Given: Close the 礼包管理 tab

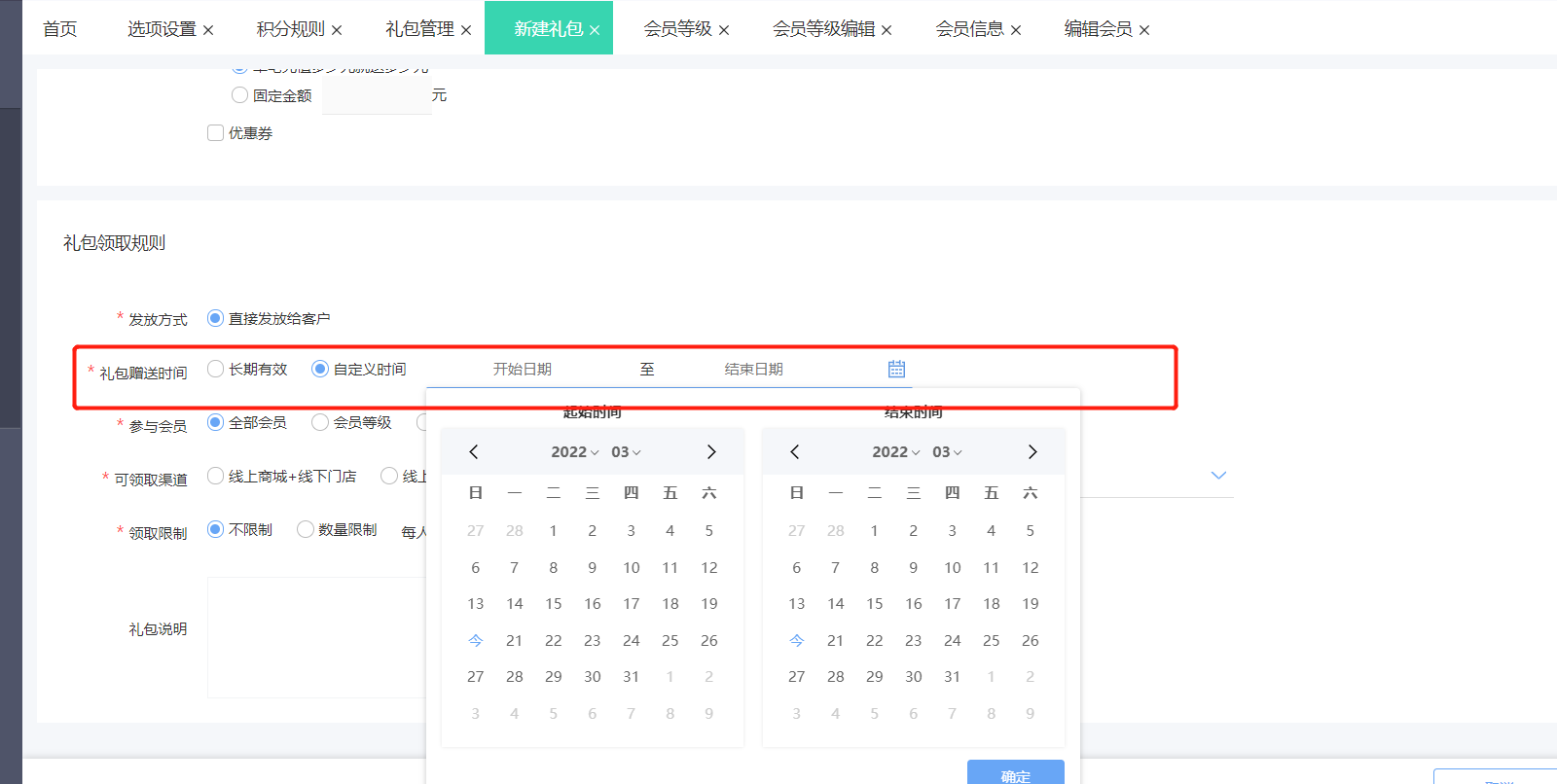Looking at the screenshot, I should click(x=466, y=30).
